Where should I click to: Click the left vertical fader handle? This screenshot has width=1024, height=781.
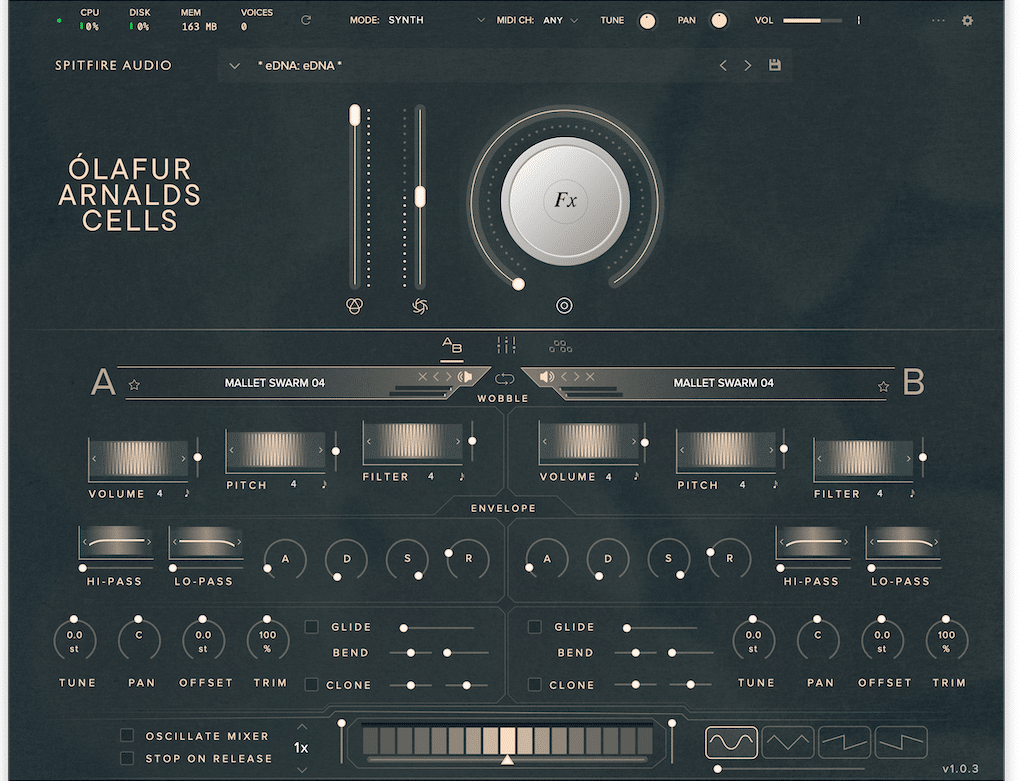[x=355, y=116]
